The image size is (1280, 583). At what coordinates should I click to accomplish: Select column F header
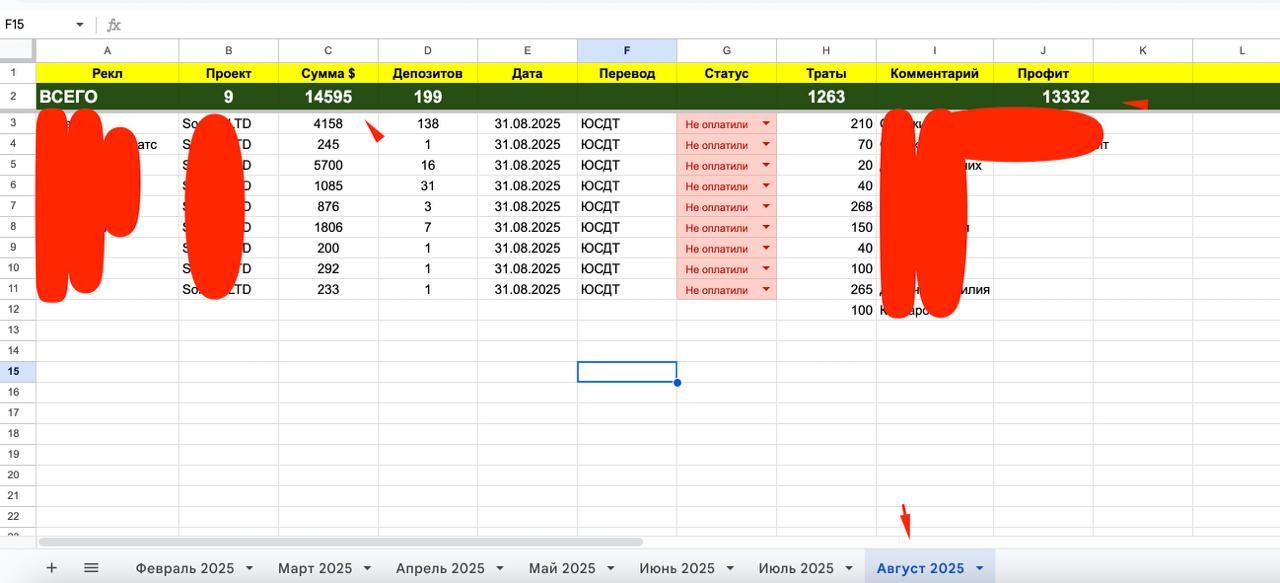pyautogui.click(x=627, y=50)
